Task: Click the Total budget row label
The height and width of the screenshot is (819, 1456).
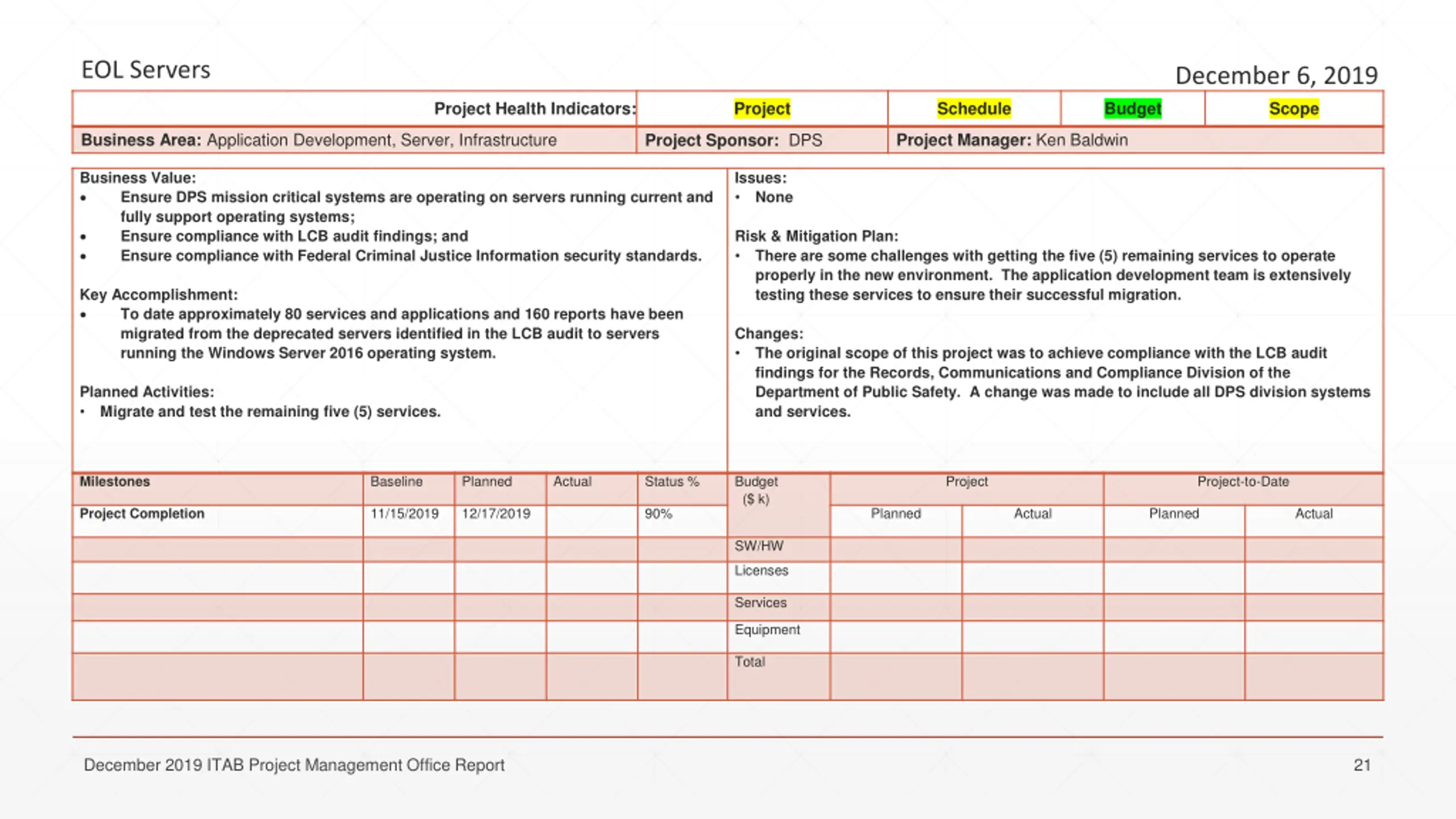Action: pyautogui.click(x=750, y=661)
